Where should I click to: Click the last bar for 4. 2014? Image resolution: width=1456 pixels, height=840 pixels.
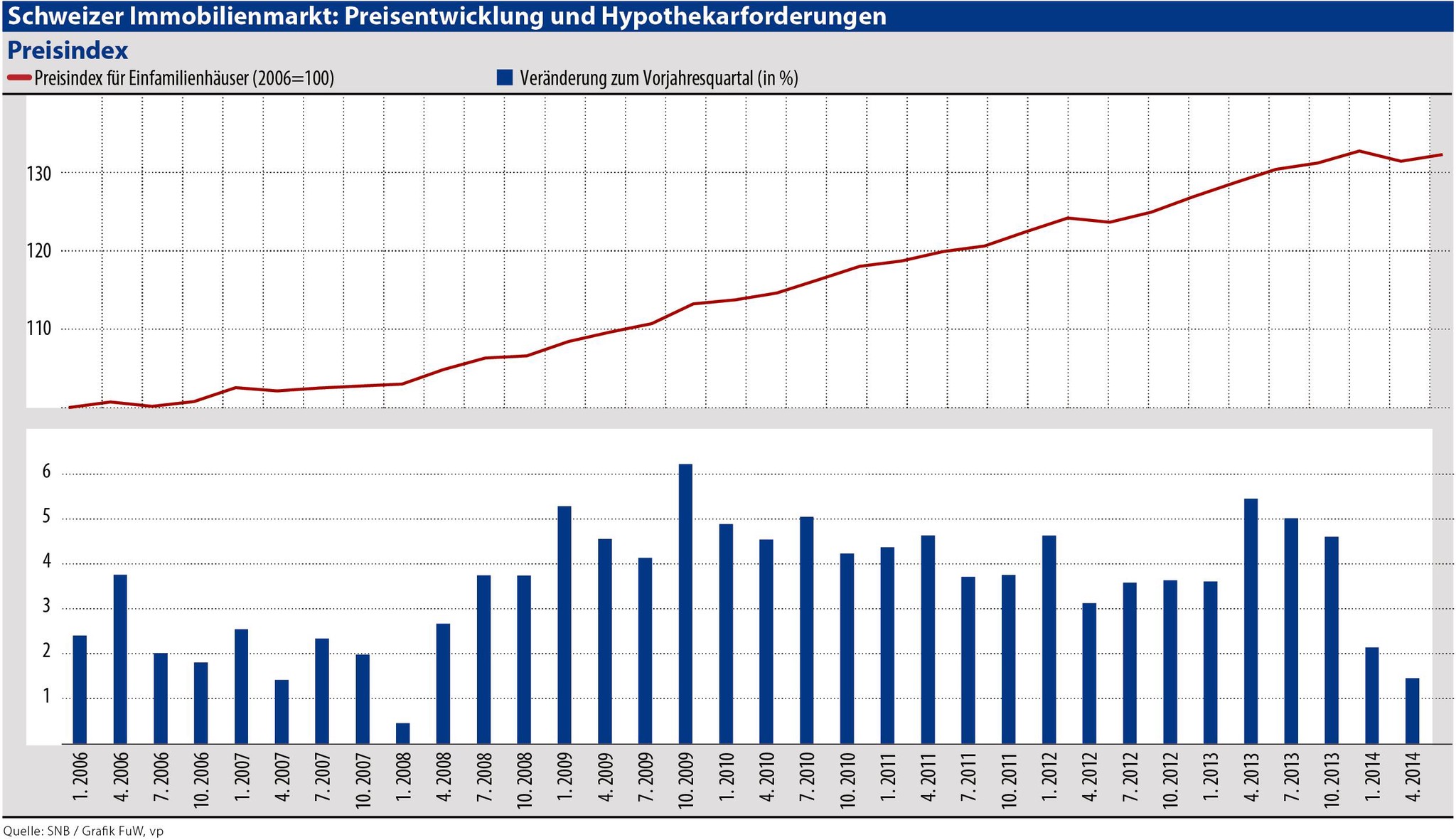click(1412, 711)
